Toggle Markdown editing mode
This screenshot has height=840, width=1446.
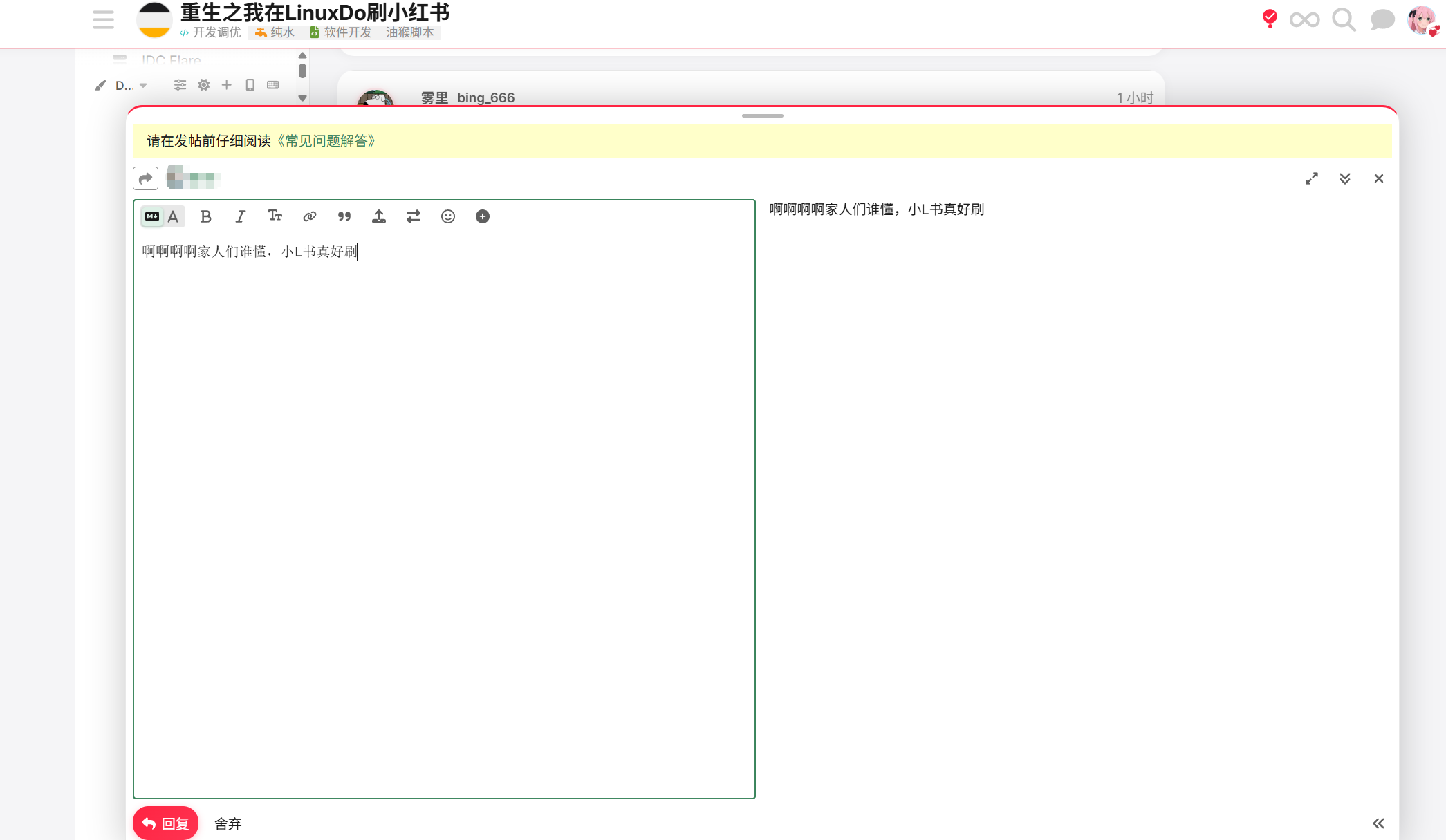tap(152, 216)
